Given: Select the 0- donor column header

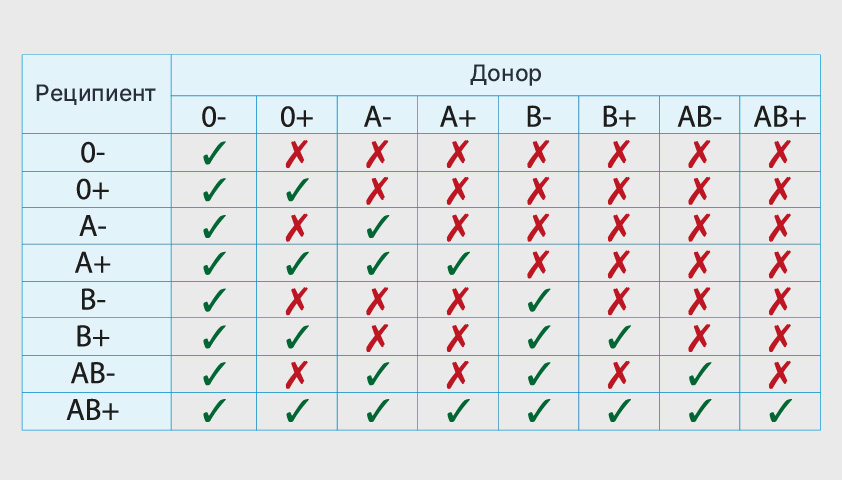Looking at the screenshot, I should [x=213, y=116].
